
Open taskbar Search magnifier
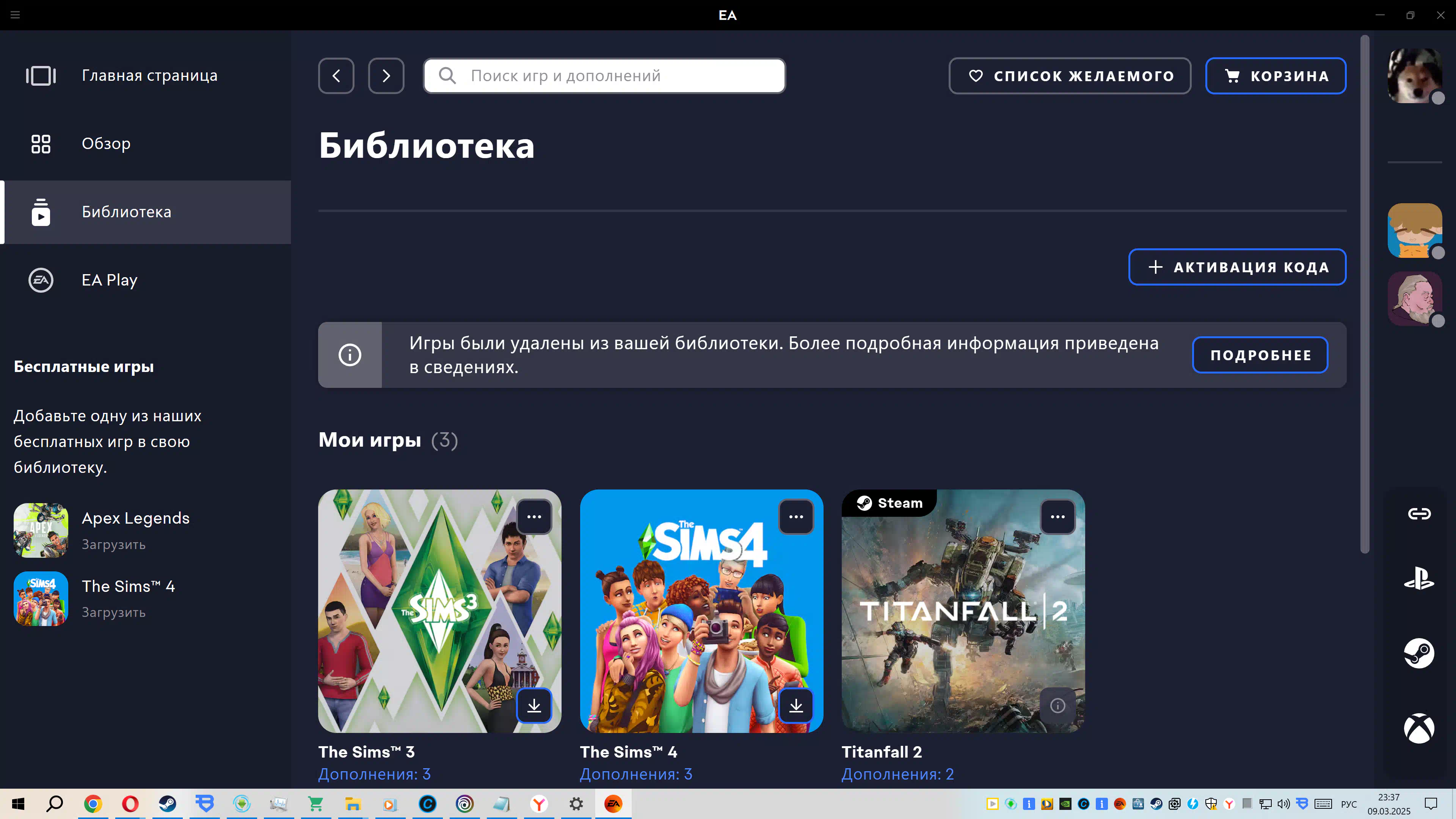click(55, 804)
